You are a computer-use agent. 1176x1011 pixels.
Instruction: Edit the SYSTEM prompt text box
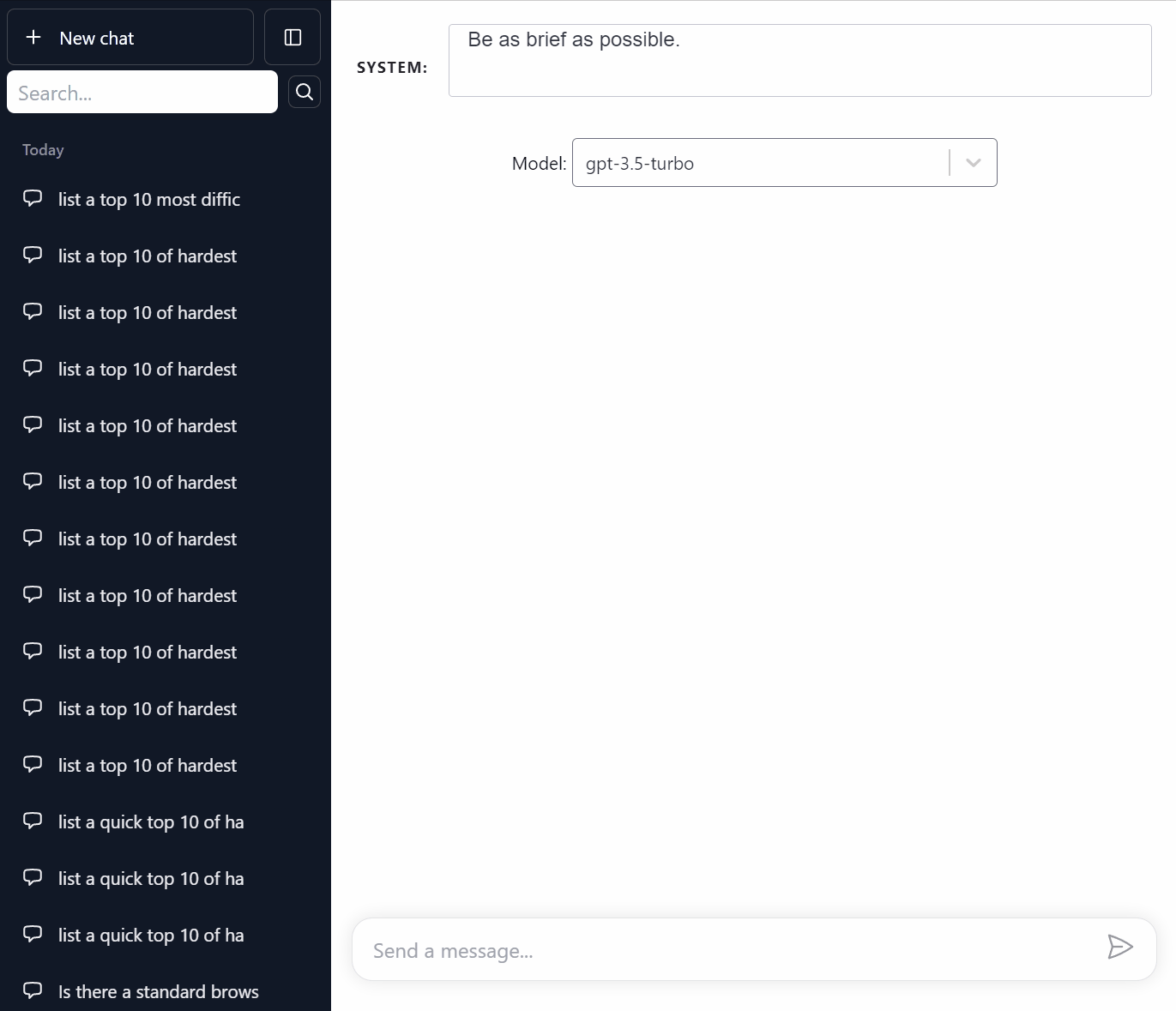pos(799,60)
